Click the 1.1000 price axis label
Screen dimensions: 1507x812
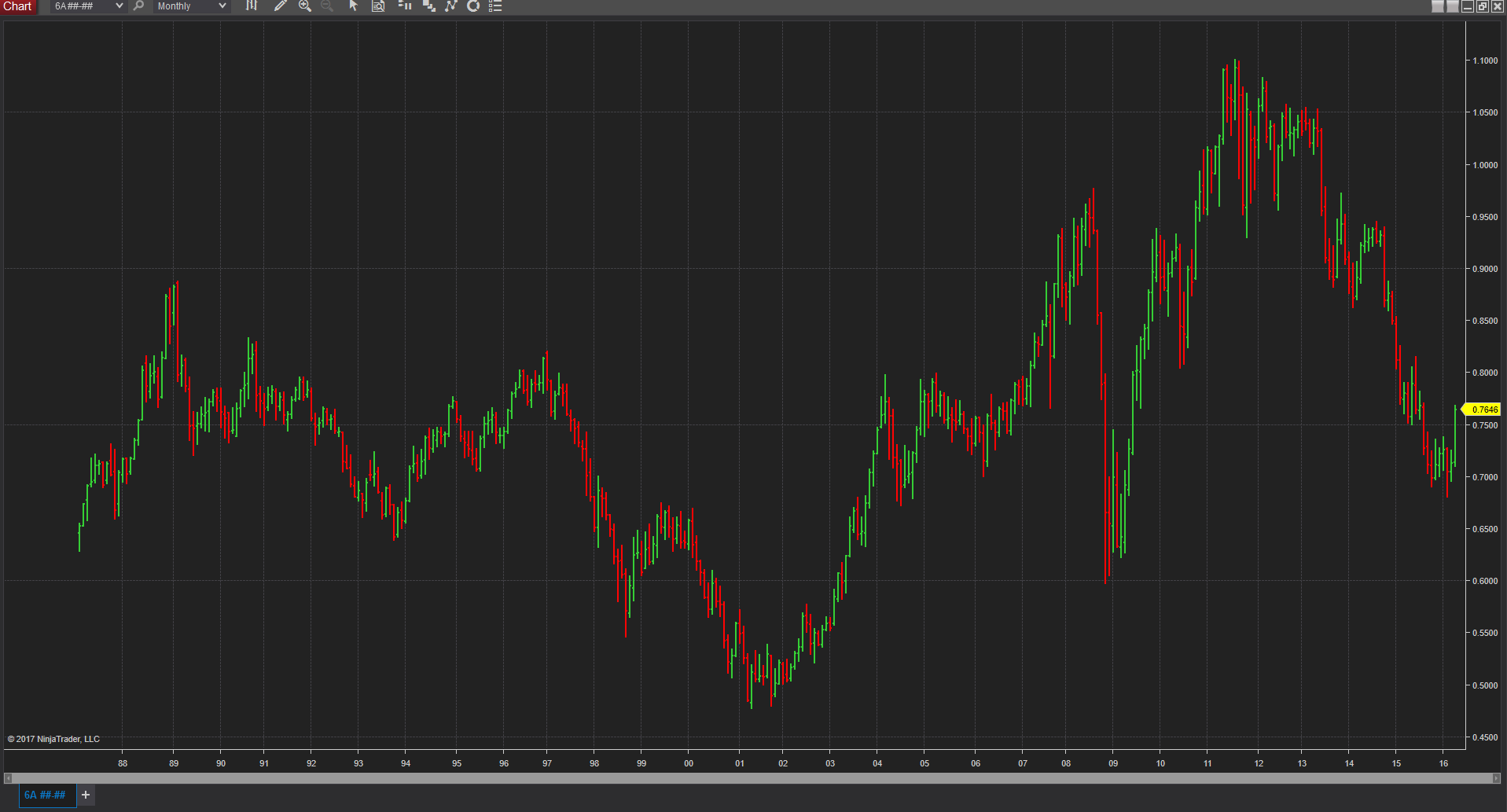pos(1485,61)
